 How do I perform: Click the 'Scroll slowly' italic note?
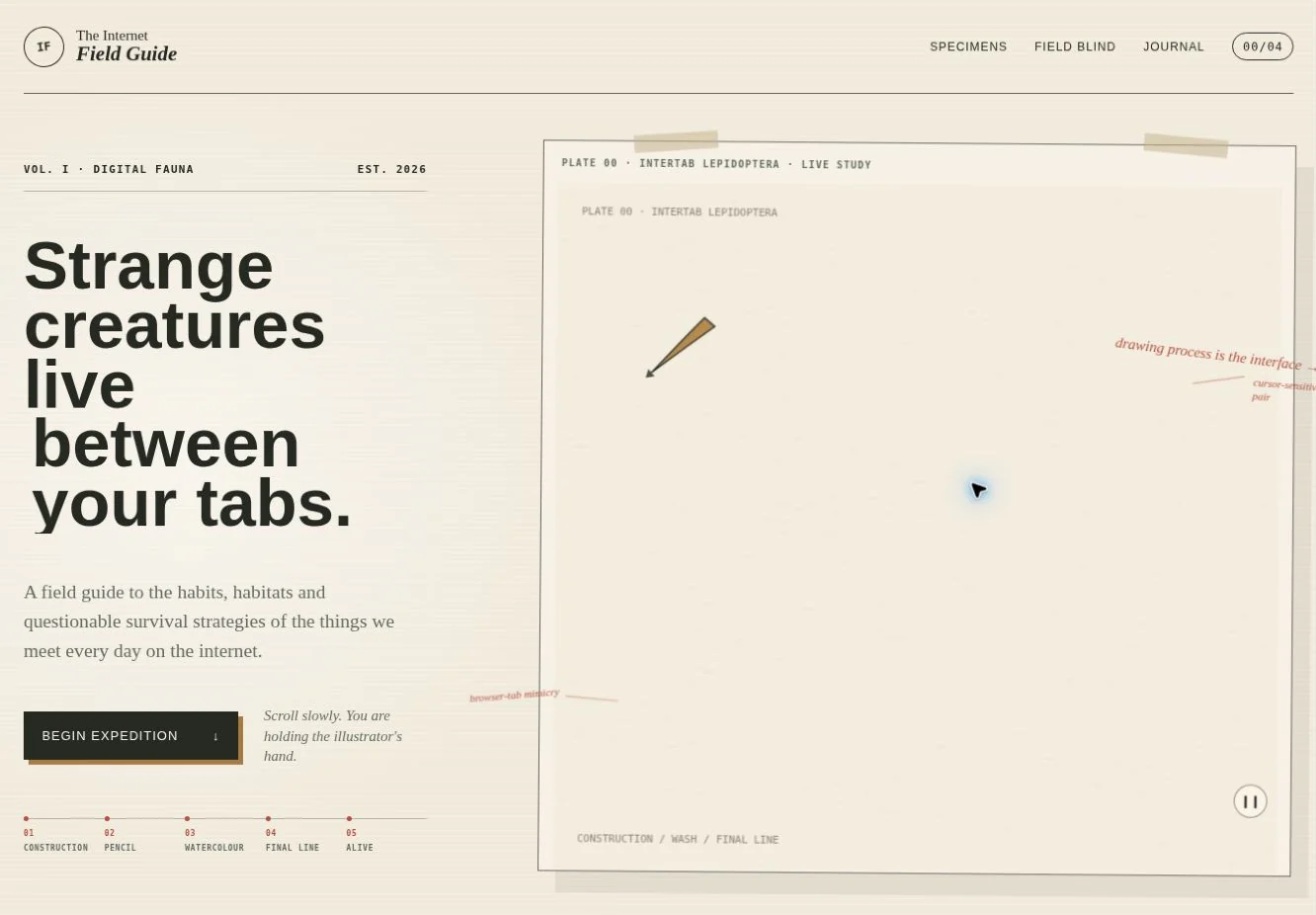[333, 736]
